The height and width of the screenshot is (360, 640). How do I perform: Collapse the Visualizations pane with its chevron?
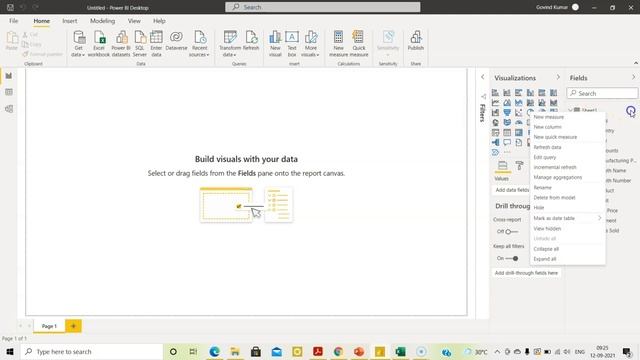558,77
